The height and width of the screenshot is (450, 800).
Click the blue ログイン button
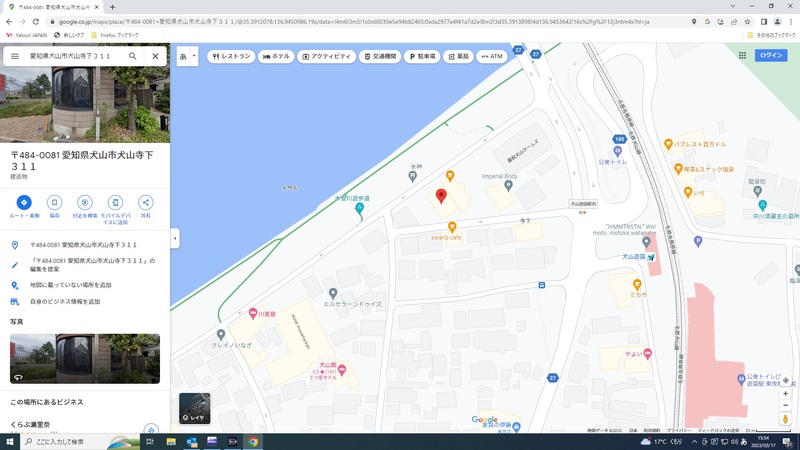(771, 56)
